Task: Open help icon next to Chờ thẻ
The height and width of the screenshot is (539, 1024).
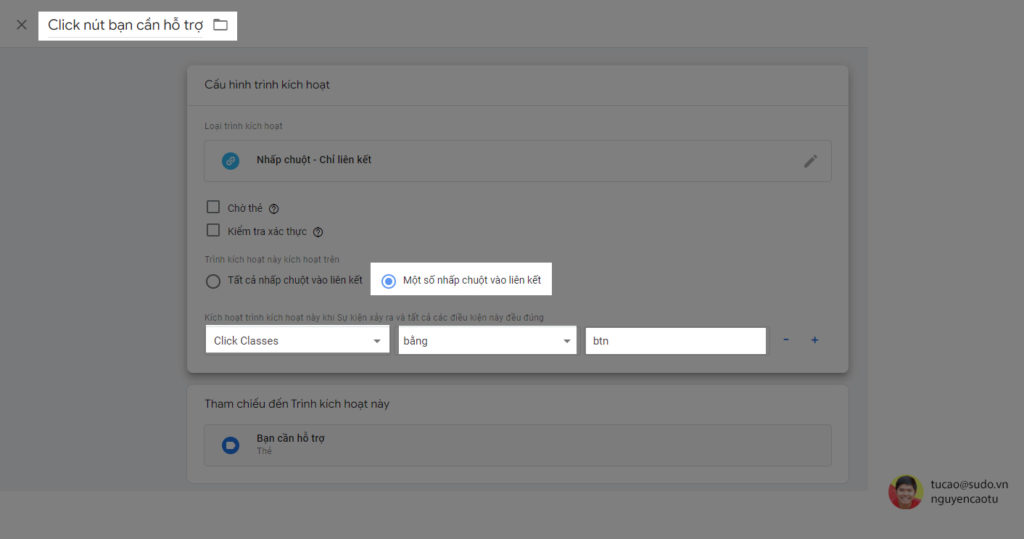Action: (274, 209)
